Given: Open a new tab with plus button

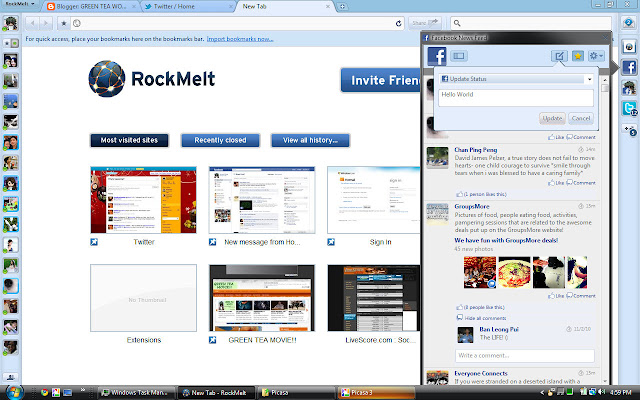Looking at the screenshot, I should tap(342, 7).
